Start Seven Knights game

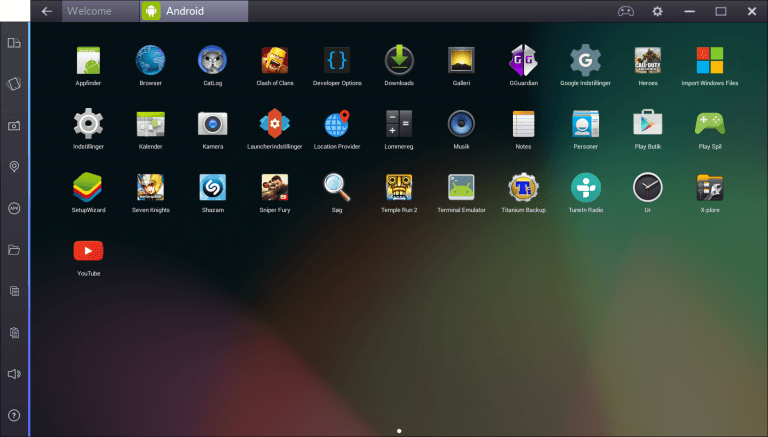(x=150, y=187)
